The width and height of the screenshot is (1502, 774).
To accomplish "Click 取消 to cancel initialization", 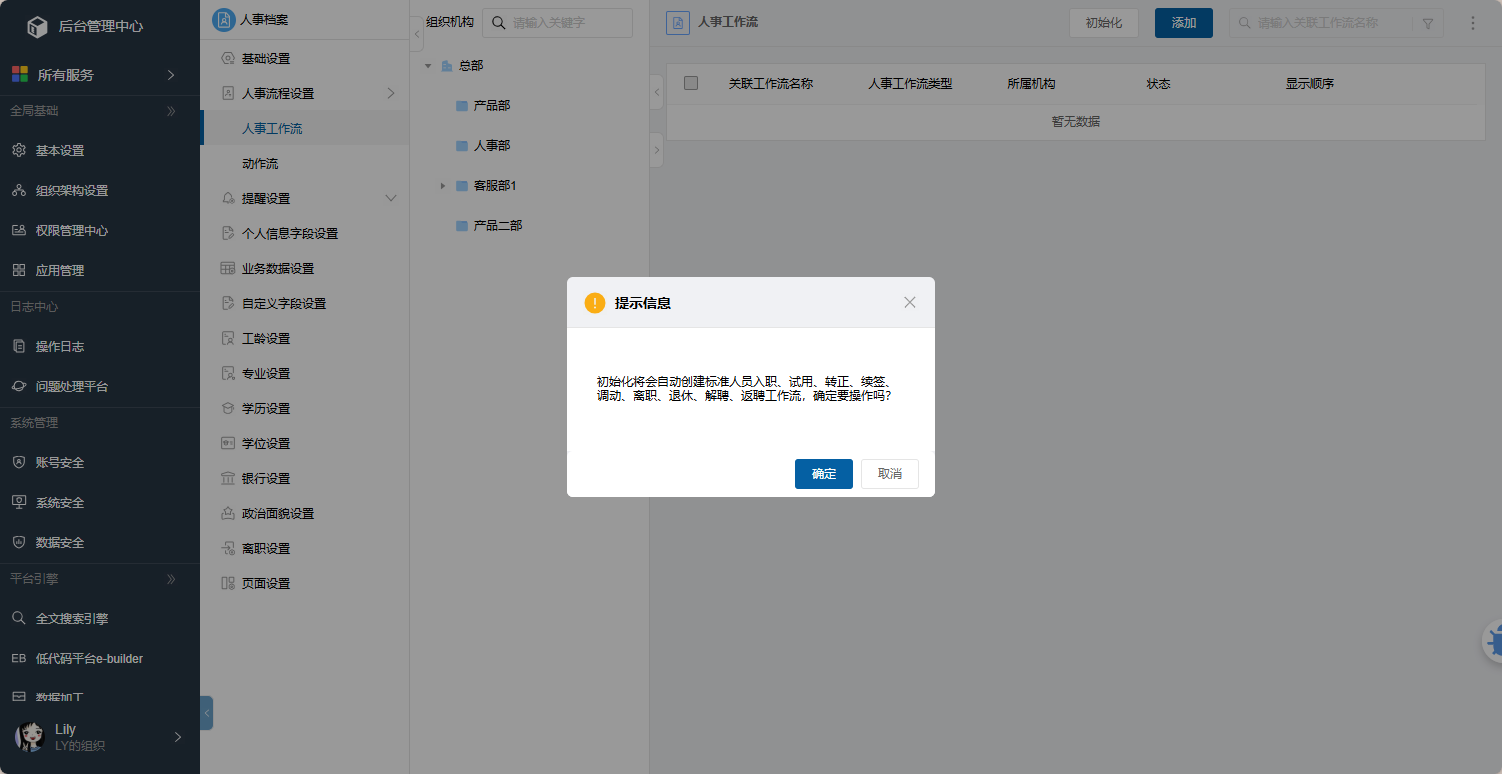I will click(x=889, y=474).
